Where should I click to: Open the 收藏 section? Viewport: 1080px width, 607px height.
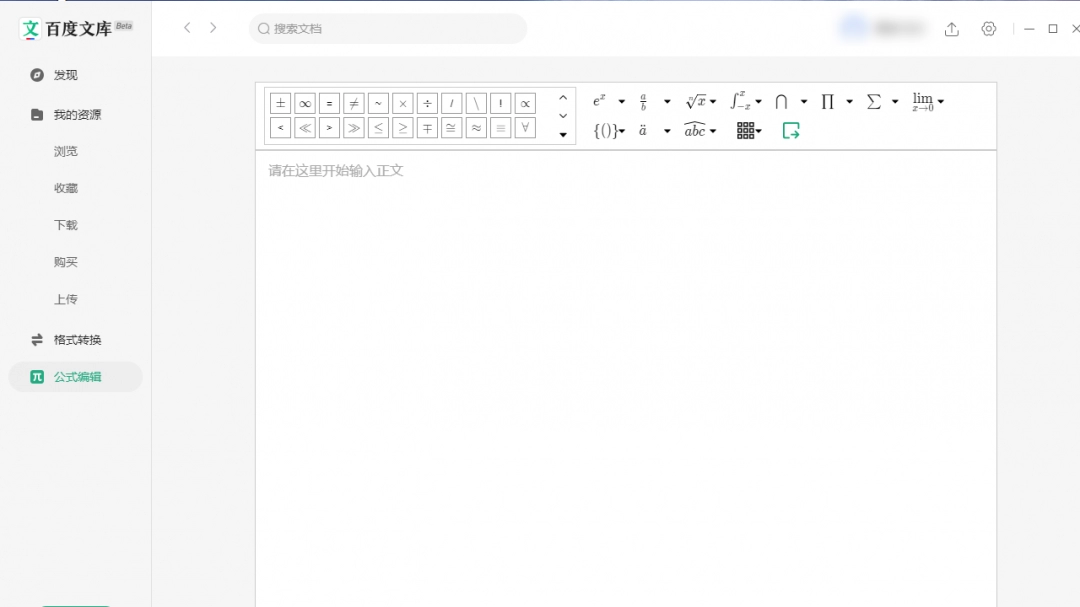66,188
